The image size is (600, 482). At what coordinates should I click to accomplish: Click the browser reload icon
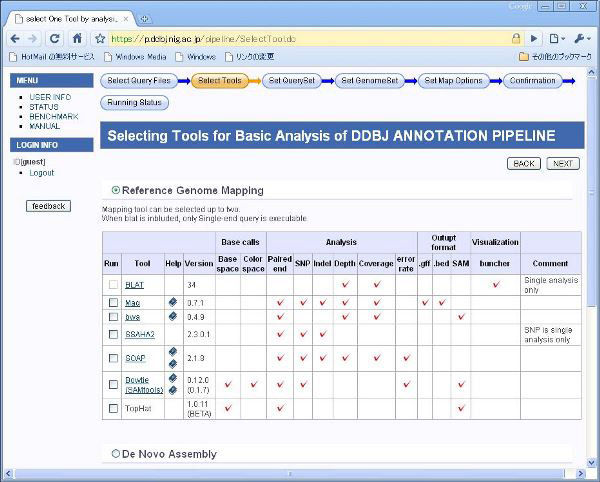click(55, 38)
